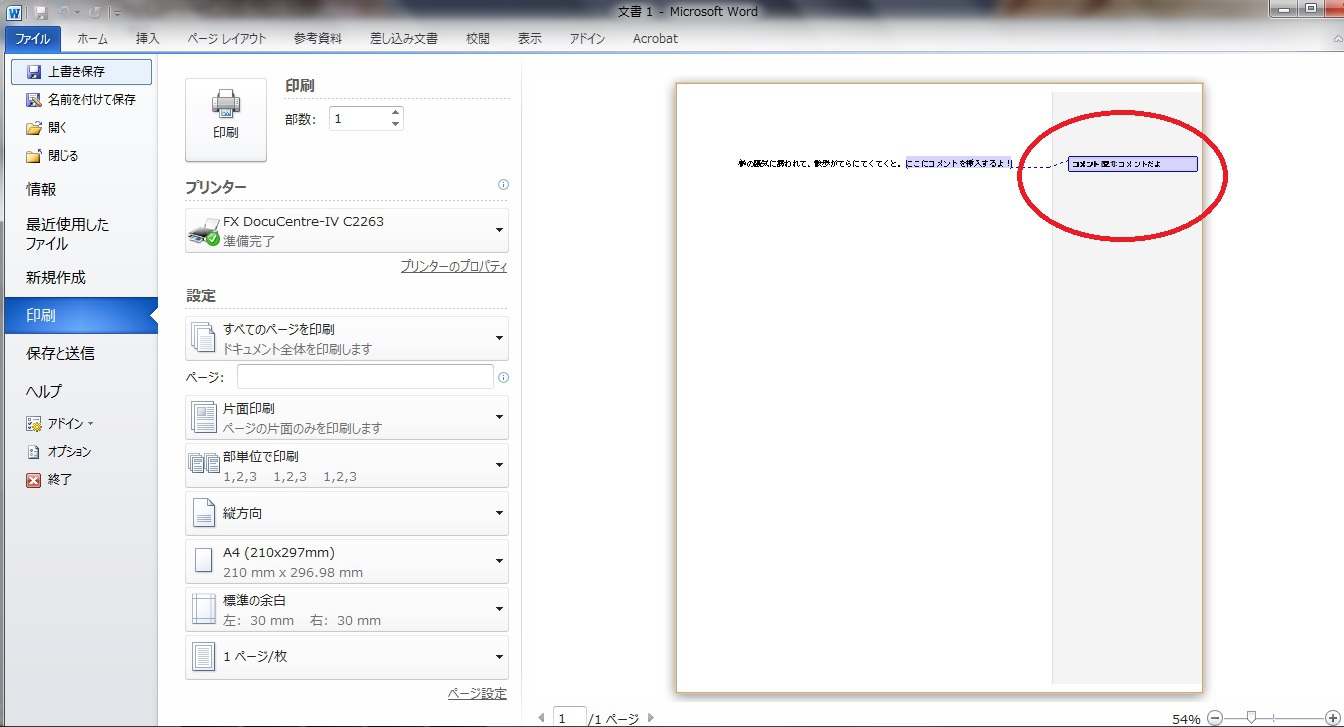Click the printer info icon beside プリンター

pos(503,185)
